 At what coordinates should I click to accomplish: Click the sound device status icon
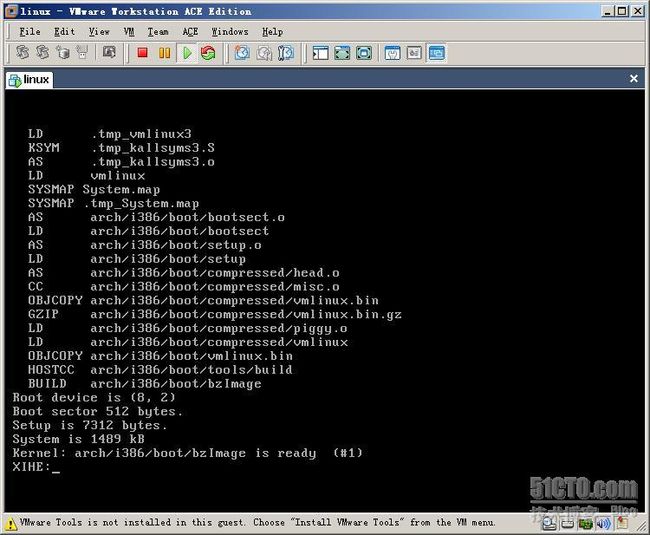point(604,524)
